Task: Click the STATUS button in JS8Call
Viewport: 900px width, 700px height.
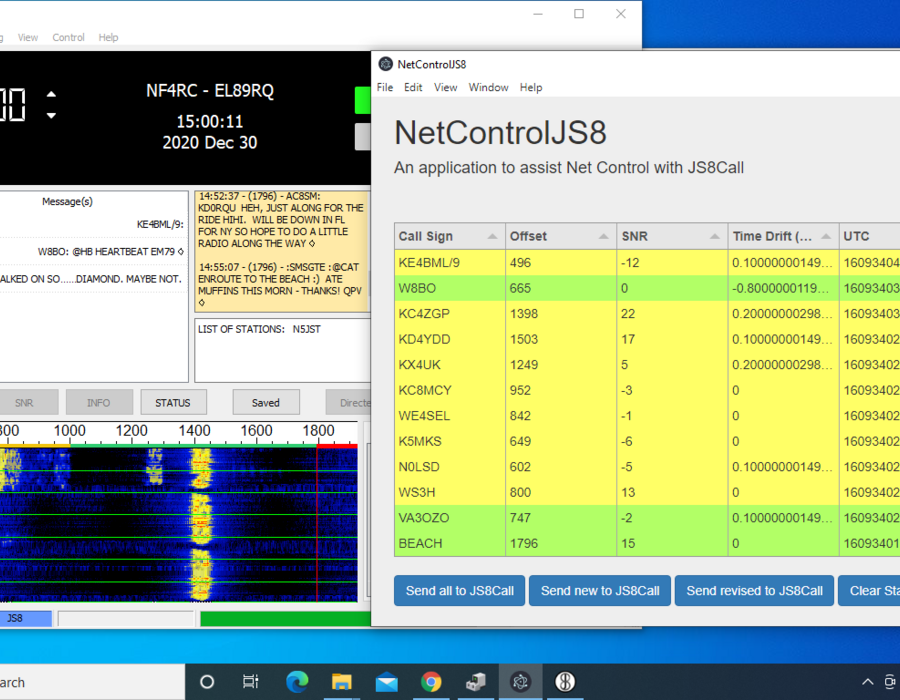Action: coord(173,402)
